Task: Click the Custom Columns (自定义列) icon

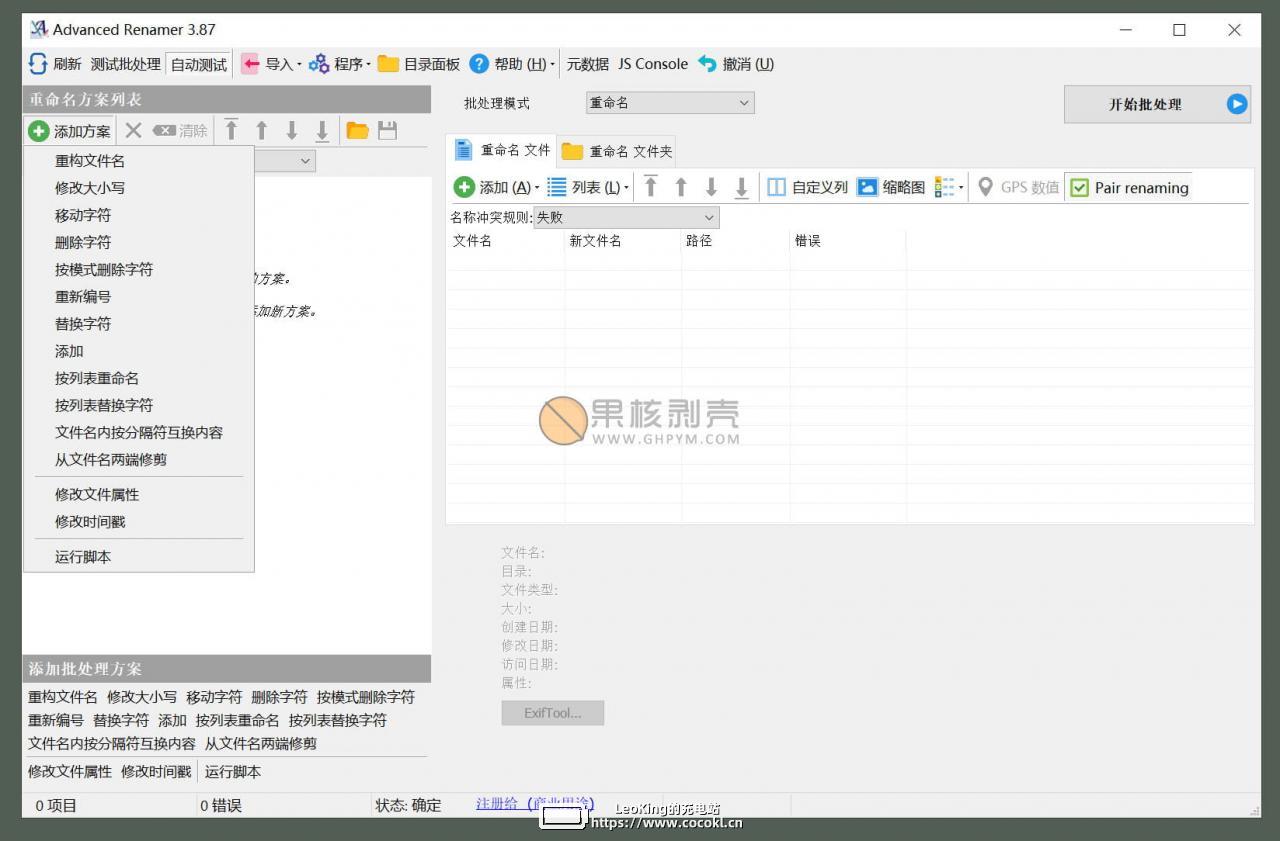Action: click(776, 187)
